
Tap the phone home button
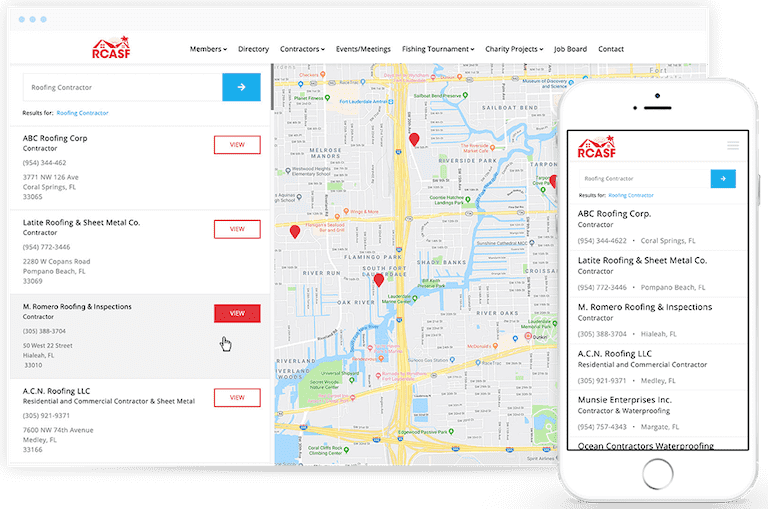(x=657, y=474)
